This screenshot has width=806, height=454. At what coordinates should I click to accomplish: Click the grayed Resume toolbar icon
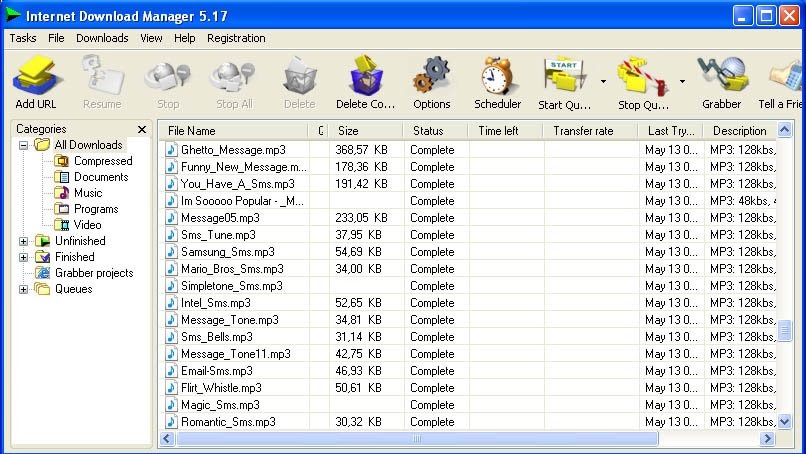click(102, 76)
